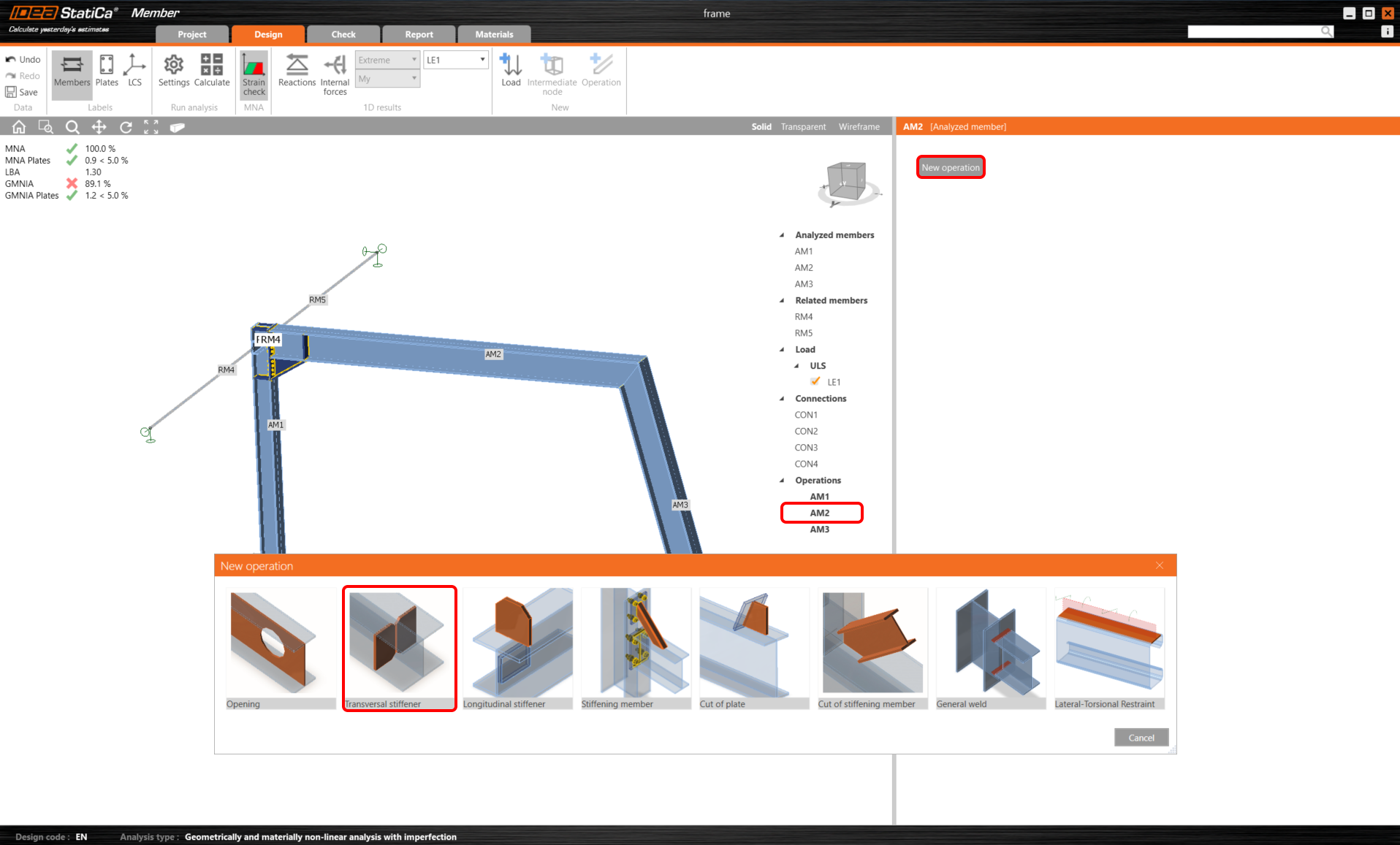Image resolution: width=1400 pixels, height=845 pixels.
Task: Save the project with Save icon
Action: (x=11, y=92)
